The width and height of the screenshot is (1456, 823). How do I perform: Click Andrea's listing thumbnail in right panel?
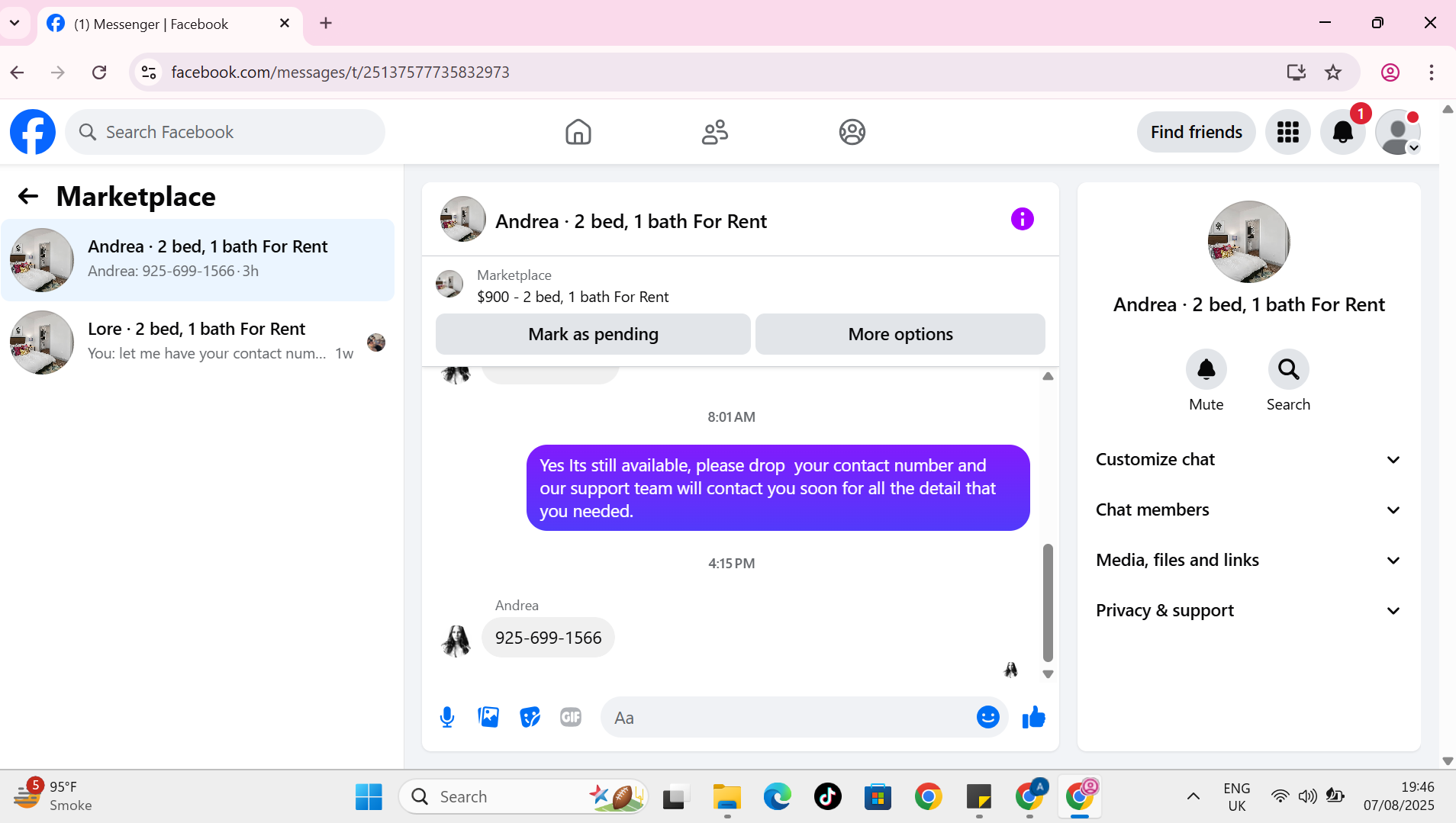tap(1249, 242)
